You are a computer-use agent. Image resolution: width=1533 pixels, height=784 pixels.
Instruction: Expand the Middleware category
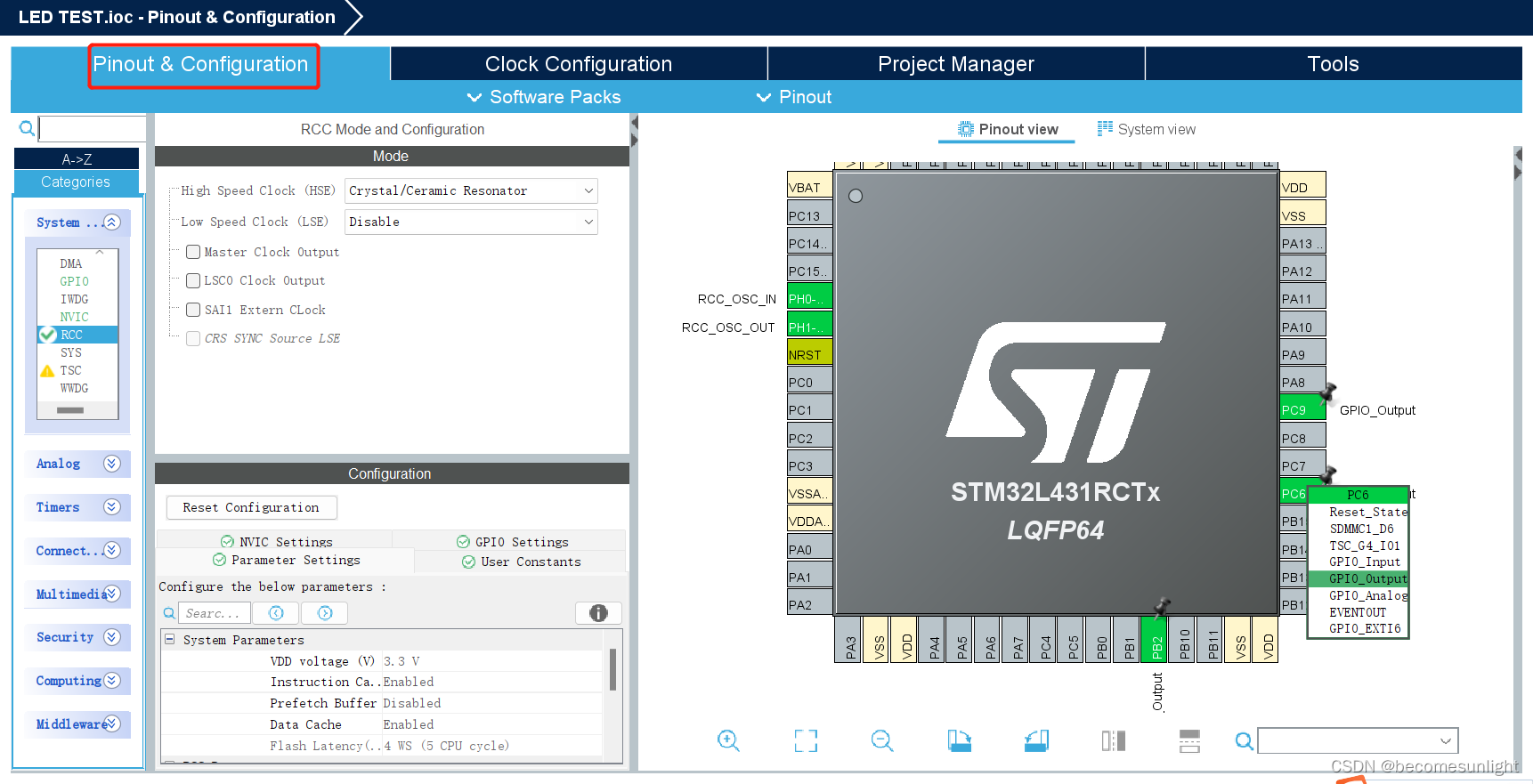tap(111, 723)
